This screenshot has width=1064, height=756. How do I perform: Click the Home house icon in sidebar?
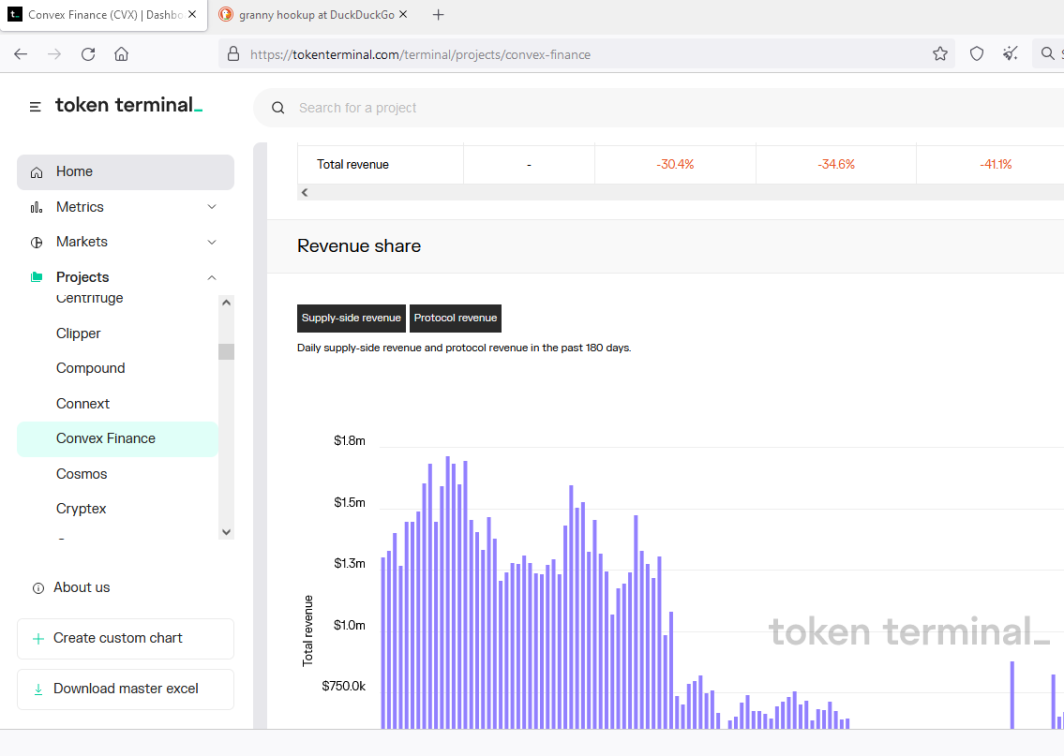tap(37, 172)
